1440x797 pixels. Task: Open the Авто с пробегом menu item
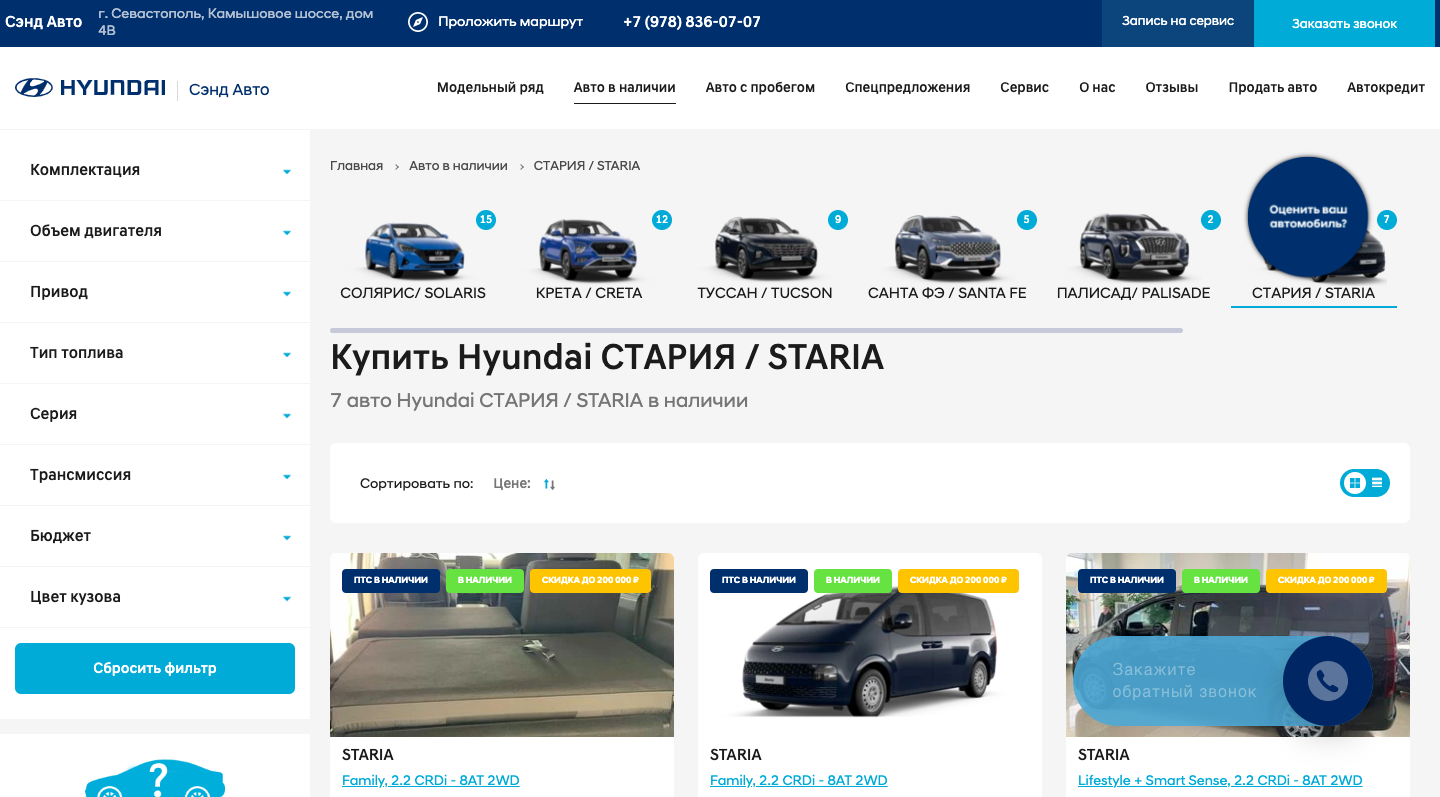(760, 88)
